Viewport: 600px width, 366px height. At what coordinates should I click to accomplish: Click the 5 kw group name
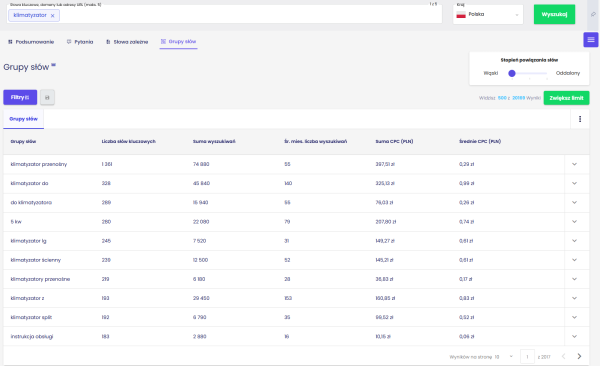(x=16, y=222)
